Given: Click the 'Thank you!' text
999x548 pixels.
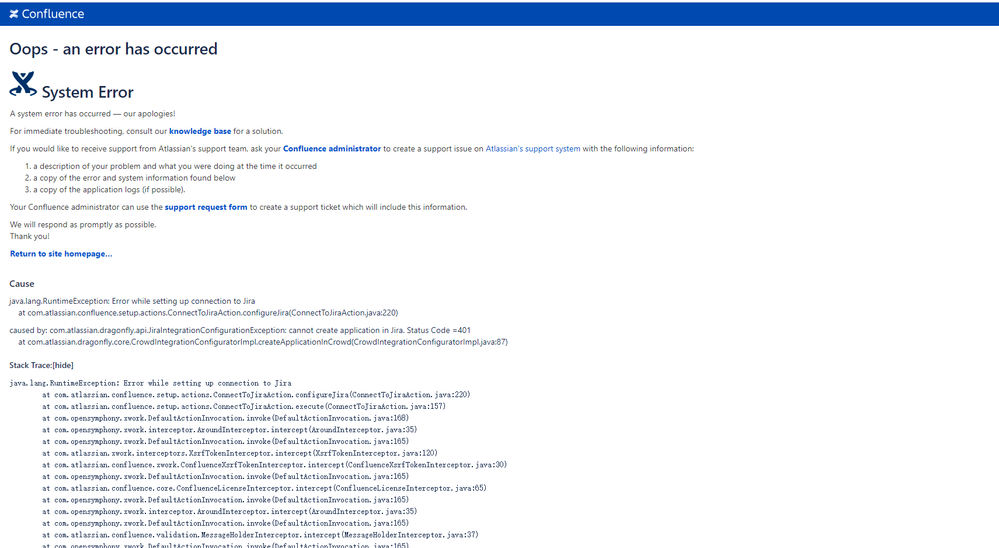Looking at the screenshot, I should pyautogui.click(x=29, y=236).
